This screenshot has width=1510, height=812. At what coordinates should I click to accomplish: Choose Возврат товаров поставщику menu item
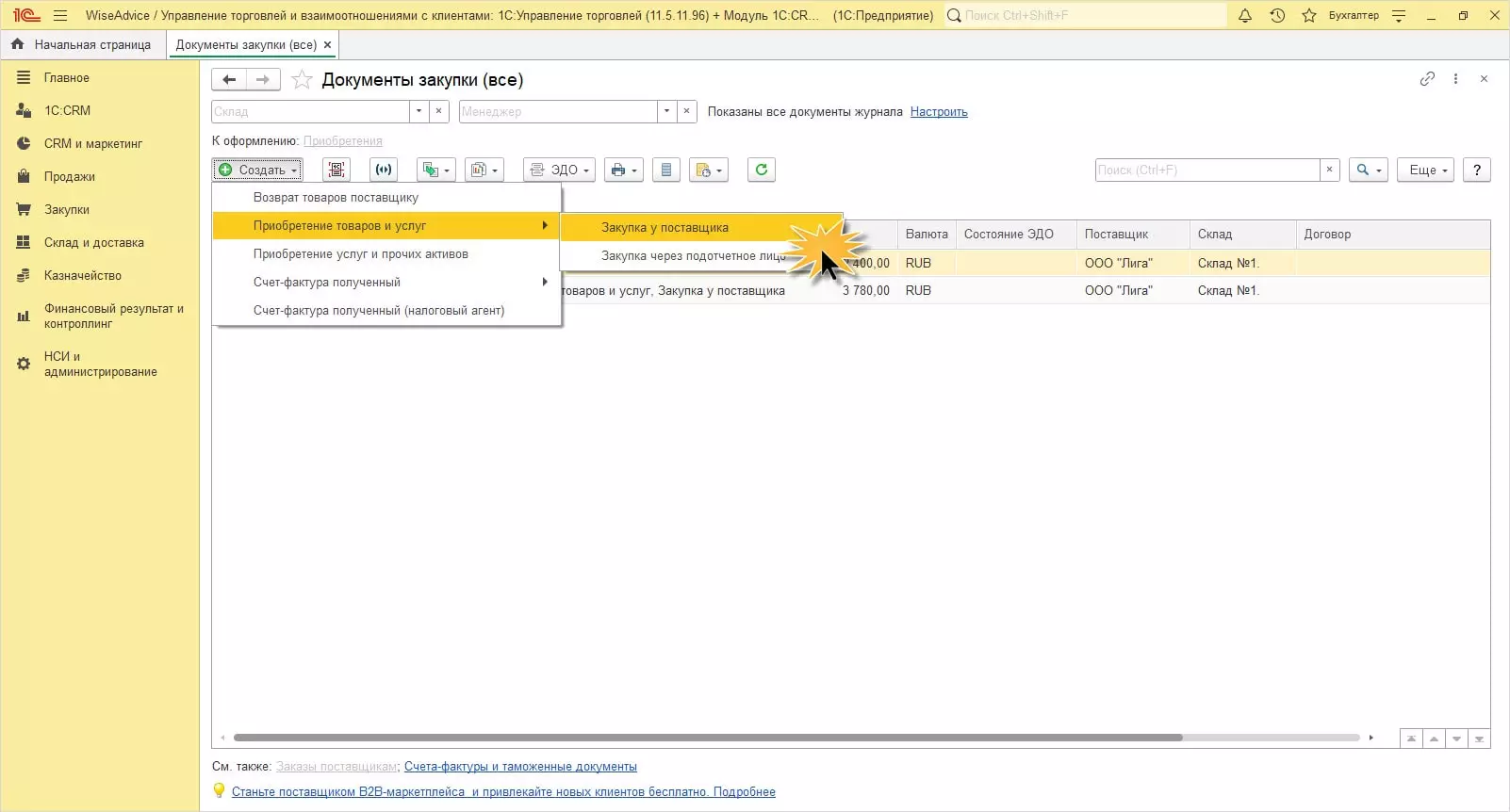coord(336,198)
